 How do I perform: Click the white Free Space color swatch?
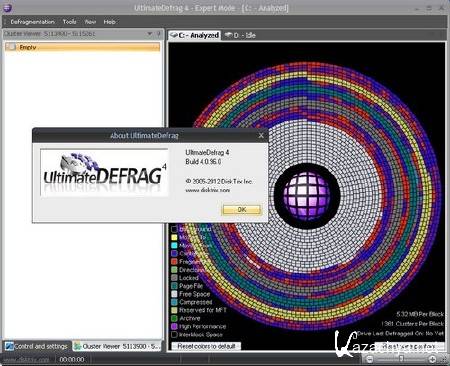174,294
